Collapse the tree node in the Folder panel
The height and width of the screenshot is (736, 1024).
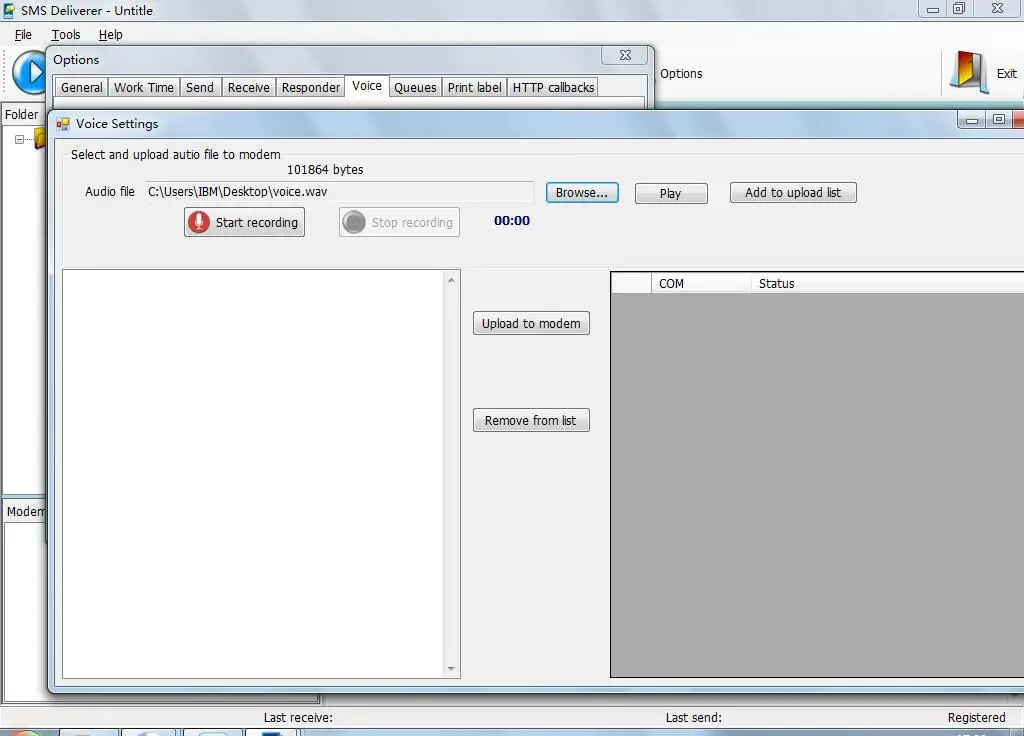coord(19,139)
